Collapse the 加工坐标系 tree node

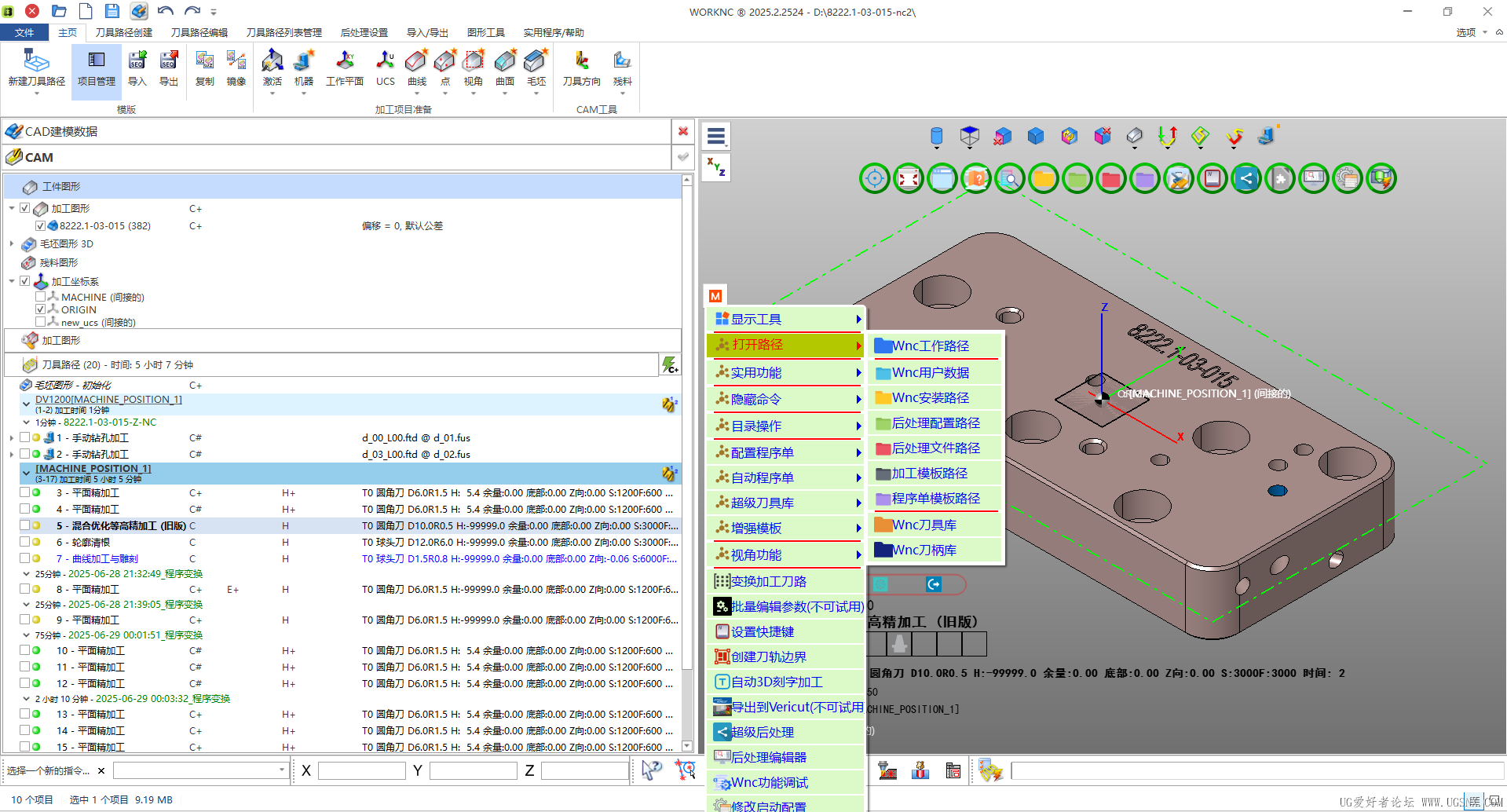[x=12, y=281]
